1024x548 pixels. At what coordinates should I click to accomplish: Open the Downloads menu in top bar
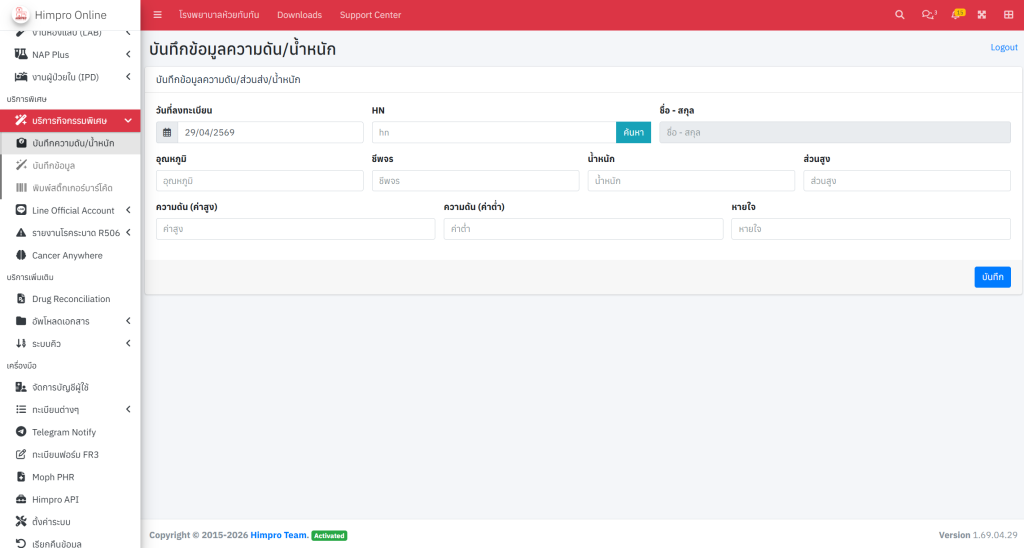[299, 15]
